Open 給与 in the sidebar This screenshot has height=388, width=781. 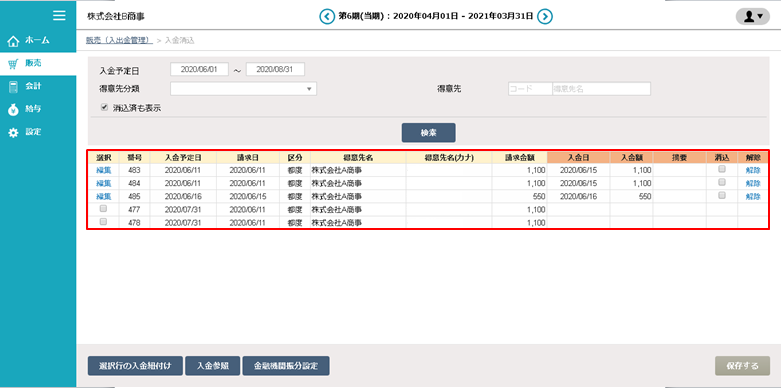[x=38, y=109]
